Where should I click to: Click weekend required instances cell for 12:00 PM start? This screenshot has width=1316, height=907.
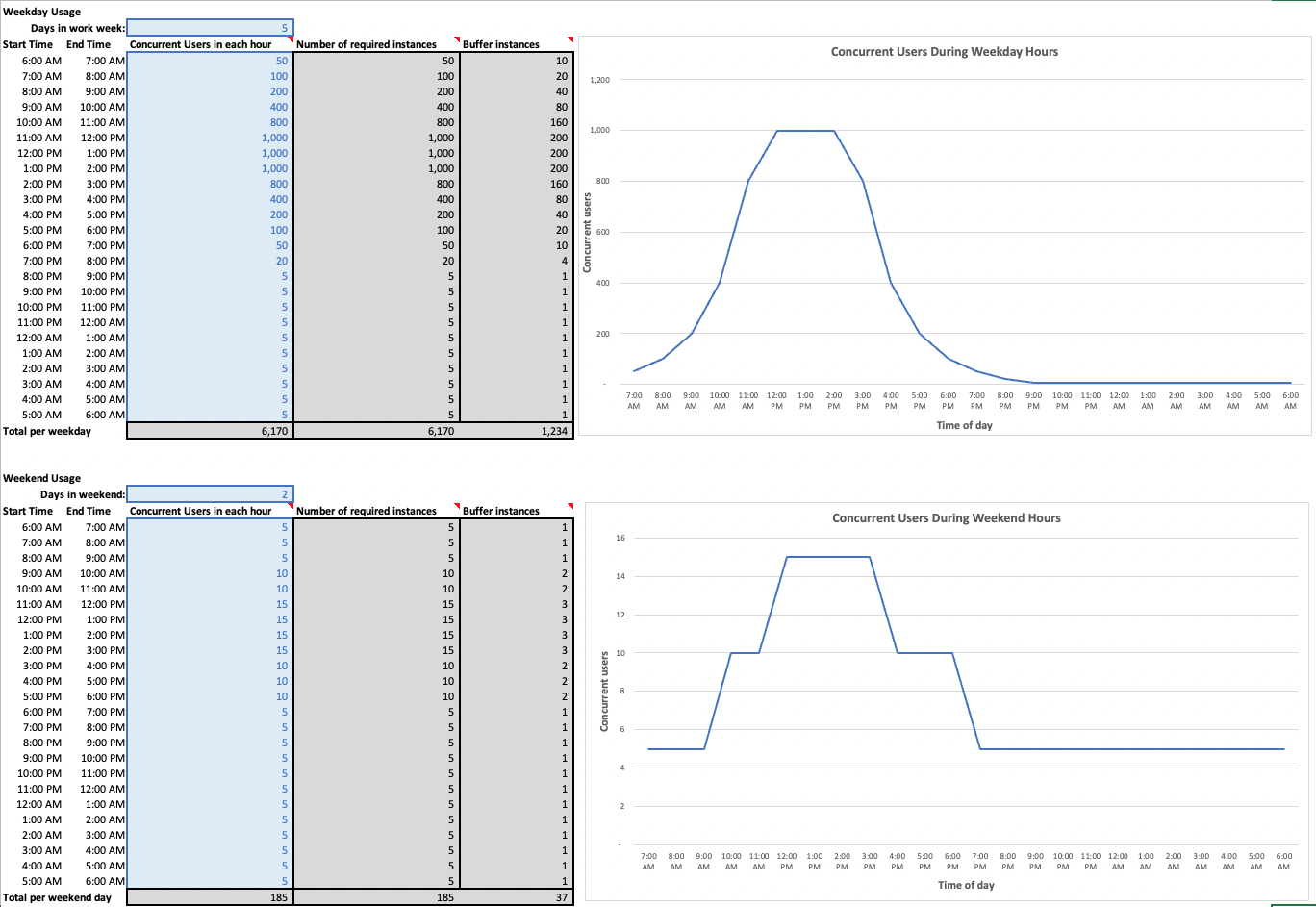pyautogui.click(x=377, y=619)
